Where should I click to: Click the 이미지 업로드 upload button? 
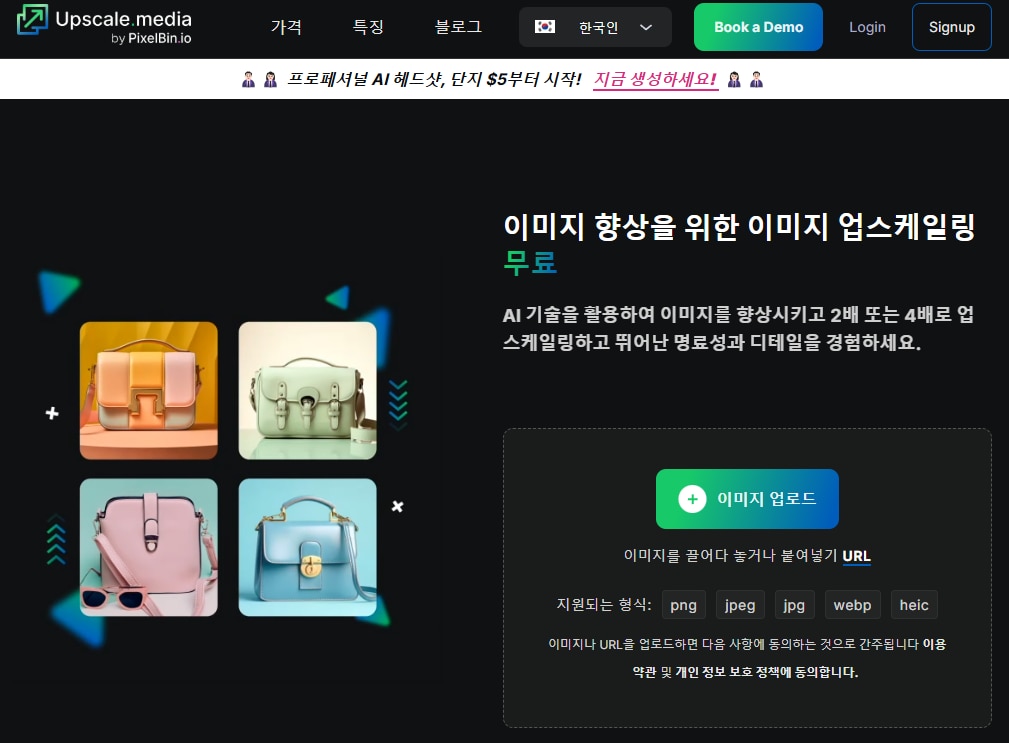pos(747,499)
